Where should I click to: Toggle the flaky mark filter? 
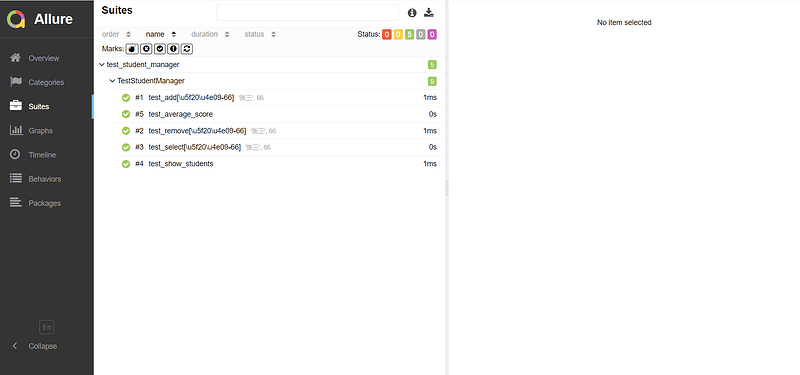tap(132, 49)
